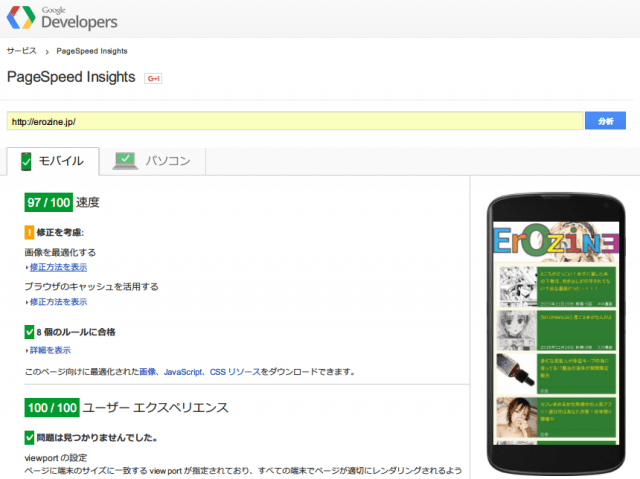640x479 pixels.
Task: Click the green checkmark beside 8 個のルールに合格
Action: pos(29,332)
